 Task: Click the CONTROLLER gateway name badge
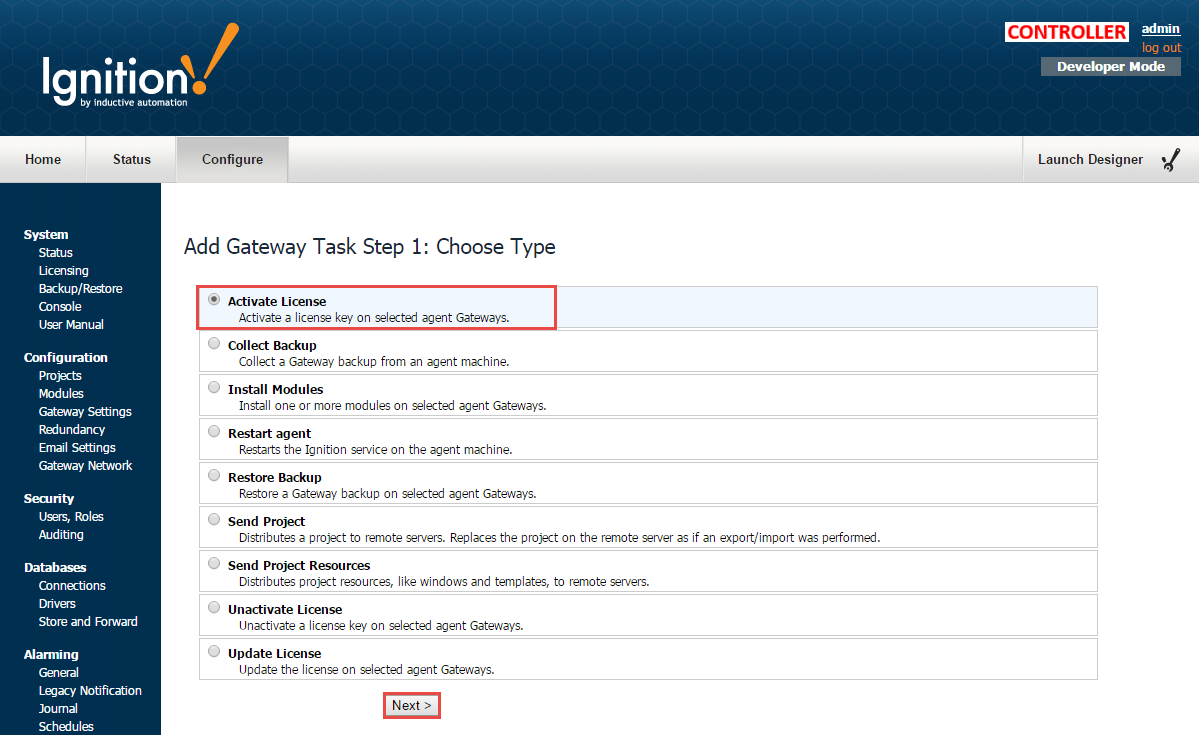click(1067, 32)
